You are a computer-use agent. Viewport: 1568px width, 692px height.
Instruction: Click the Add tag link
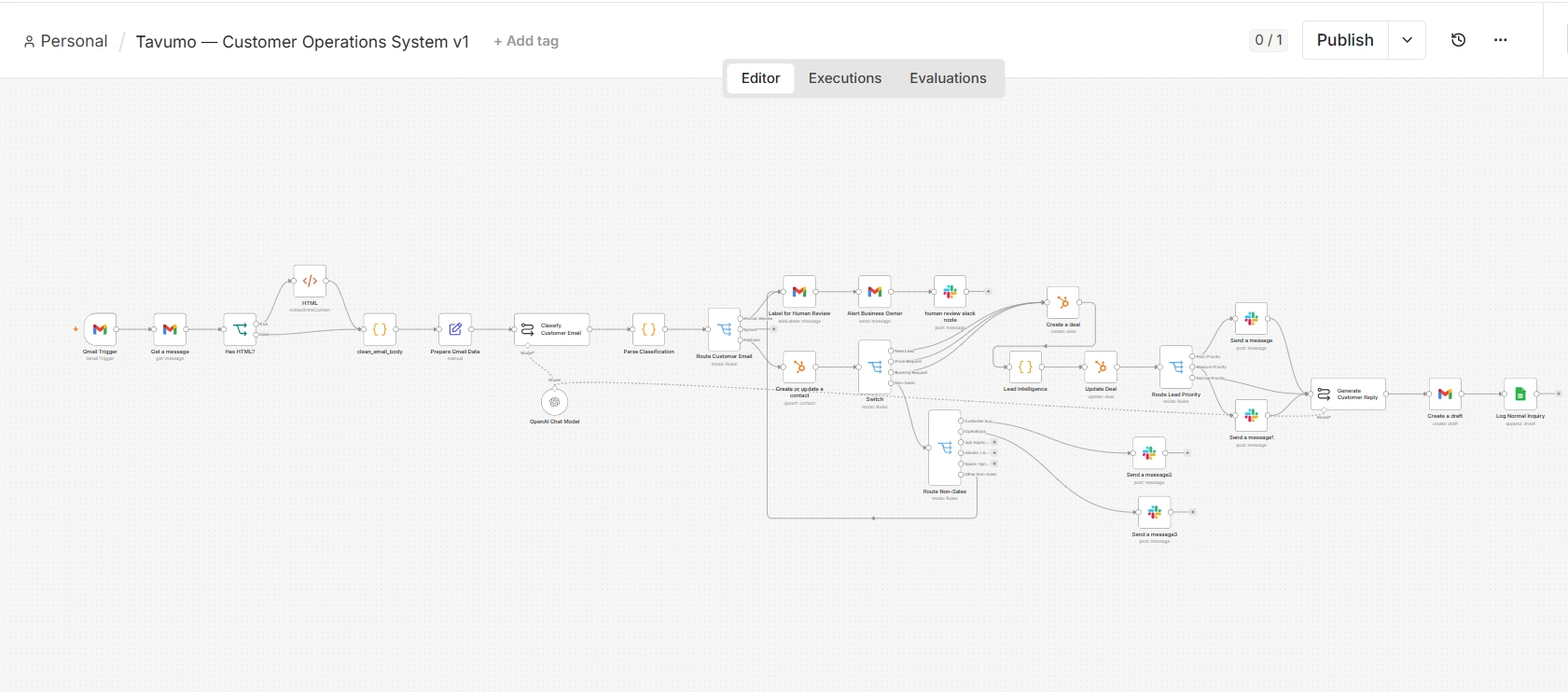(526, 41)
